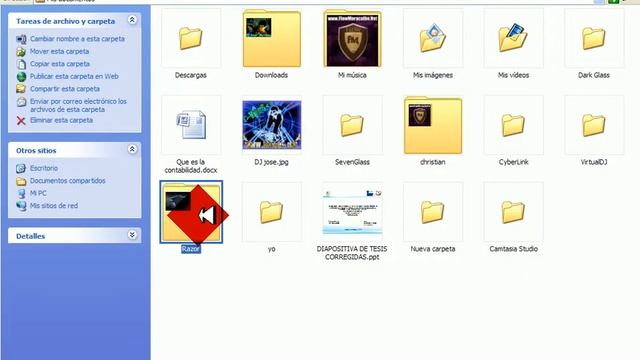Expand the Detalles panel
The height and width of the screenshot is (360, 640).
point(132,235)
